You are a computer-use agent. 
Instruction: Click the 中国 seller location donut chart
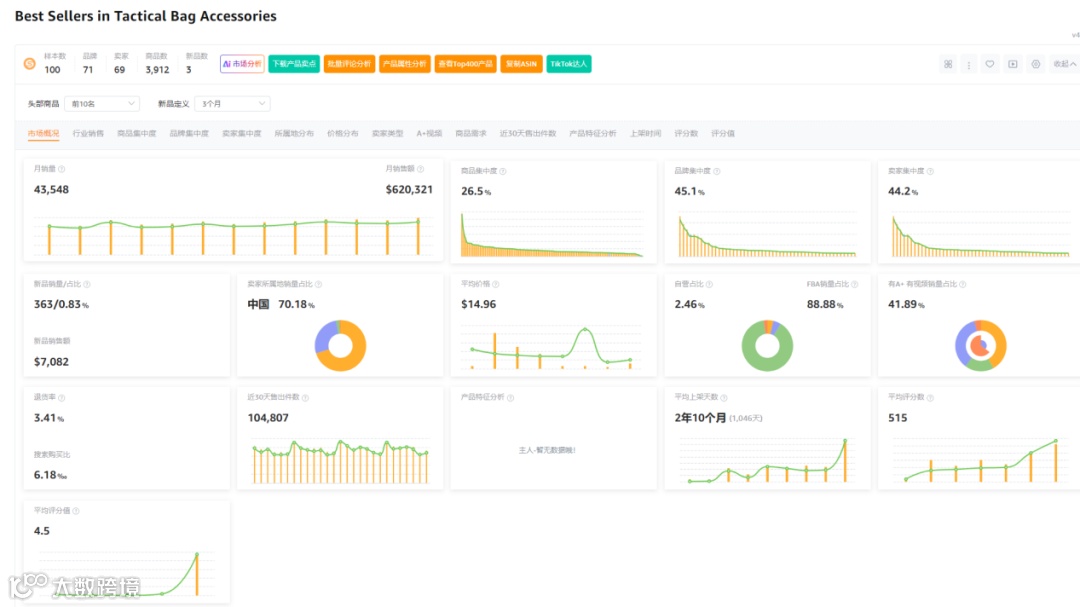[340, 346]
